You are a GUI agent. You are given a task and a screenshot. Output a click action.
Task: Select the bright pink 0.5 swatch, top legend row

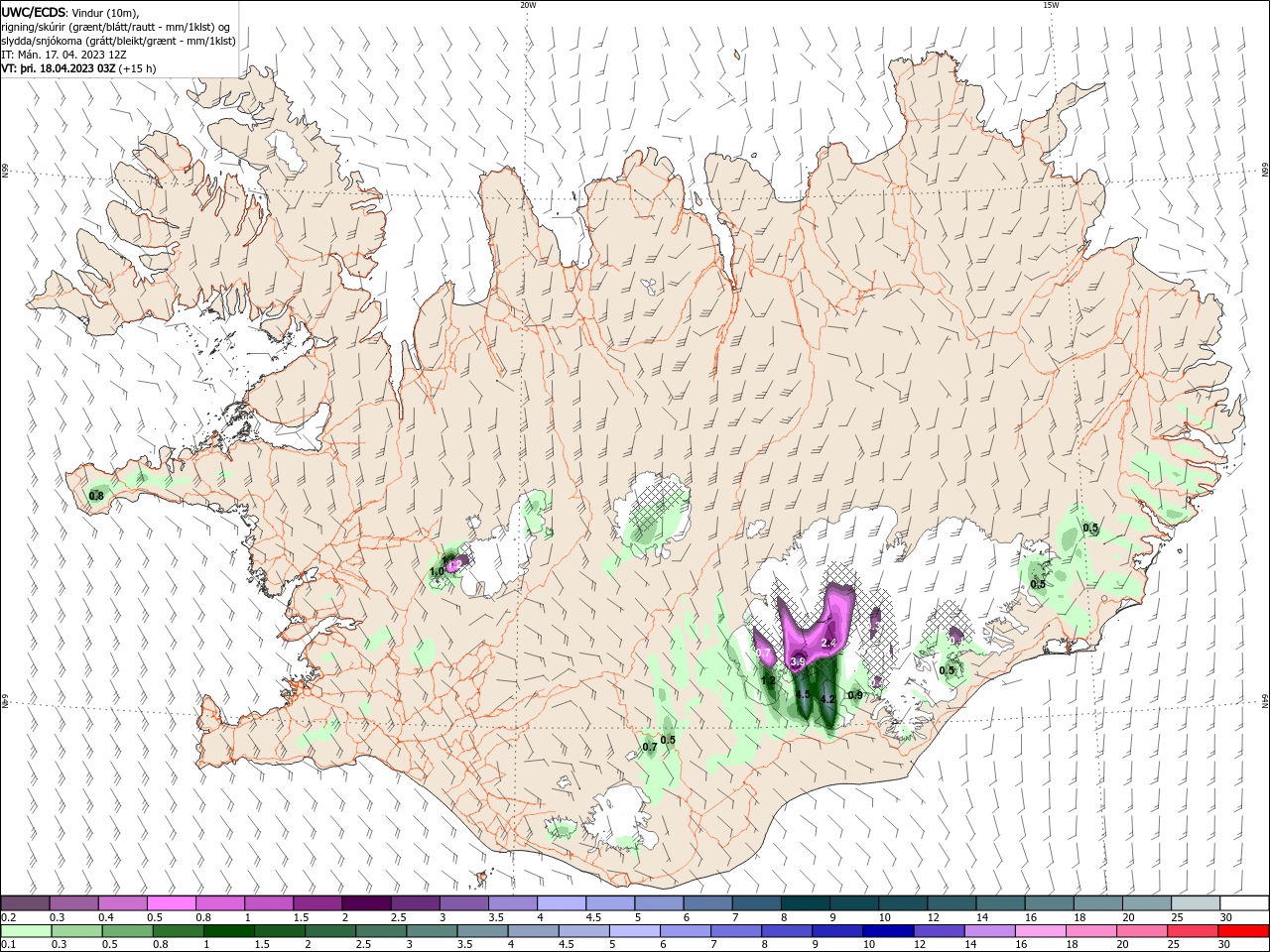tap(171, 903)
